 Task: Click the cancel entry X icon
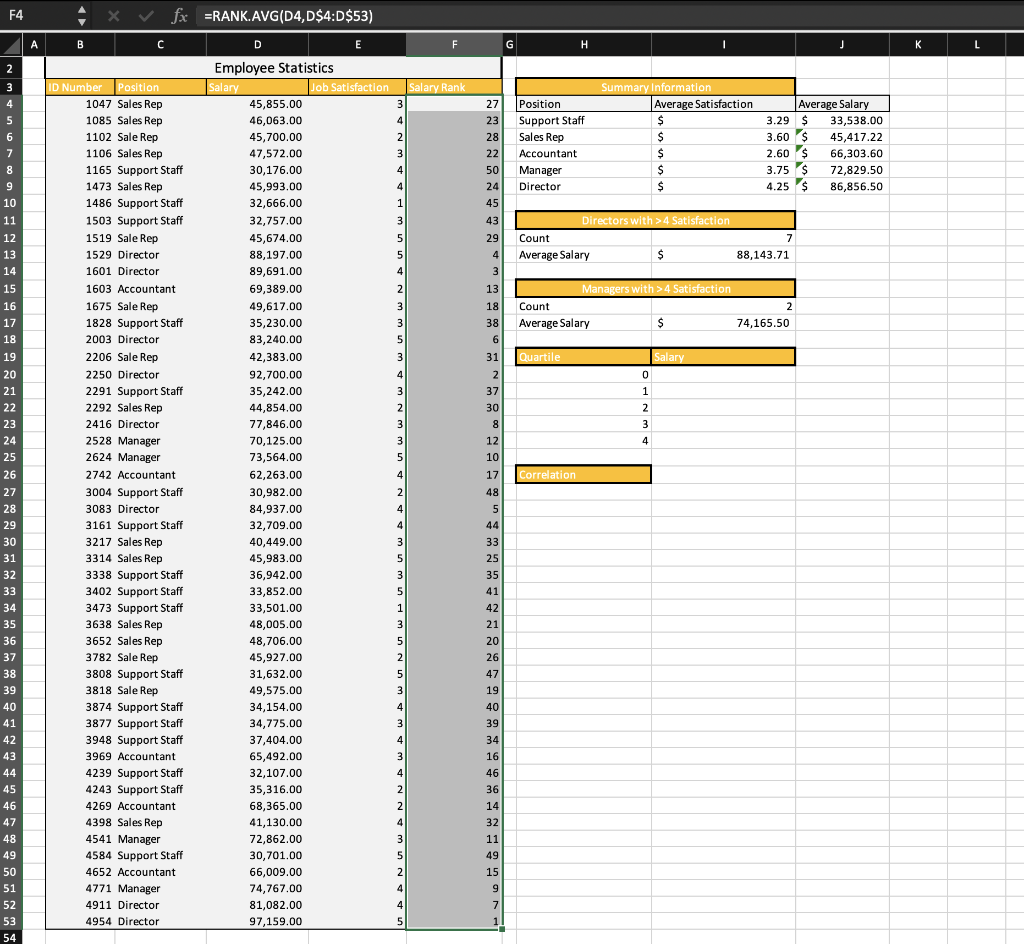(x=114, y=16)
